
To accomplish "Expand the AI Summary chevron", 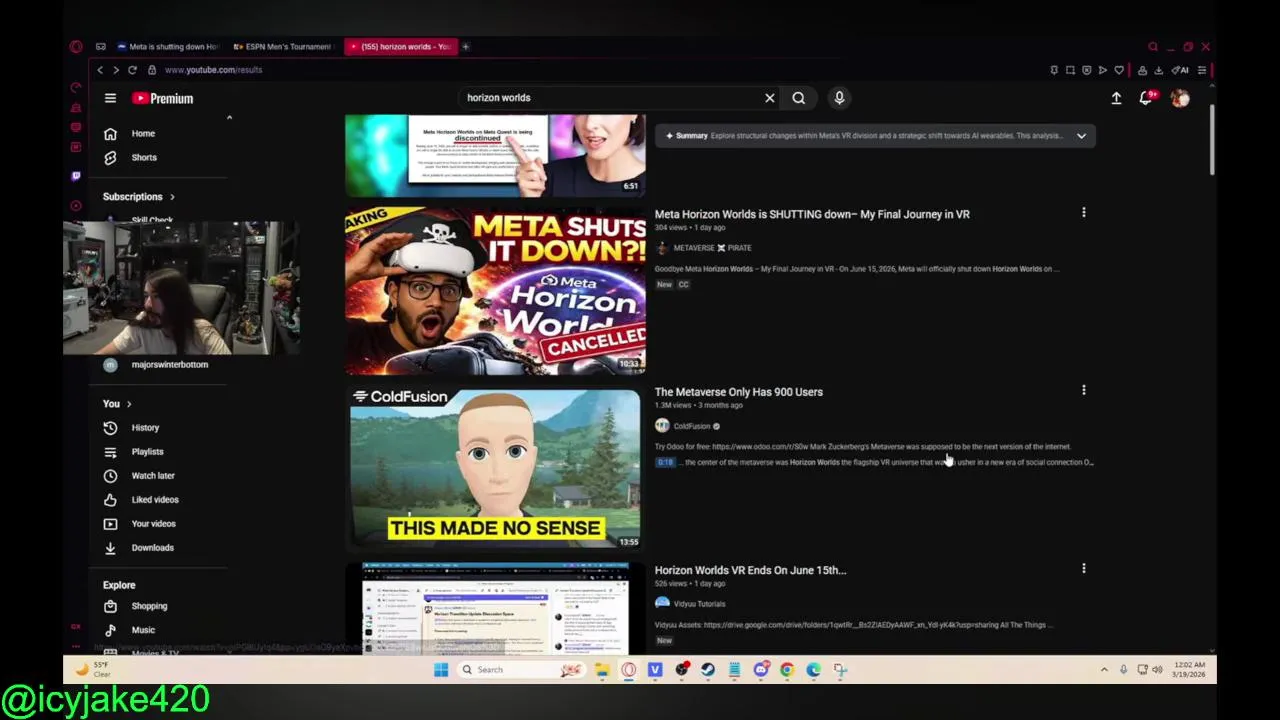I will pos(1081,136).
